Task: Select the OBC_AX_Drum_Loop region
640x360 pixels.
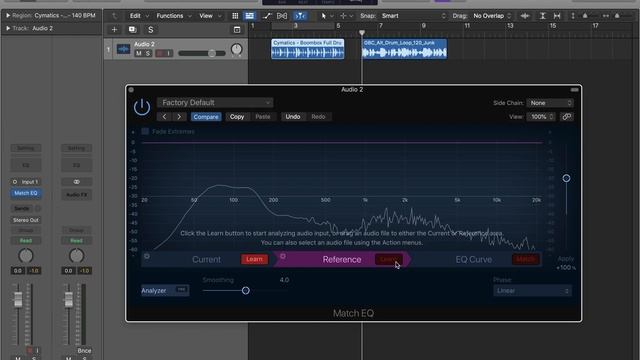Action: pos(404,49)
